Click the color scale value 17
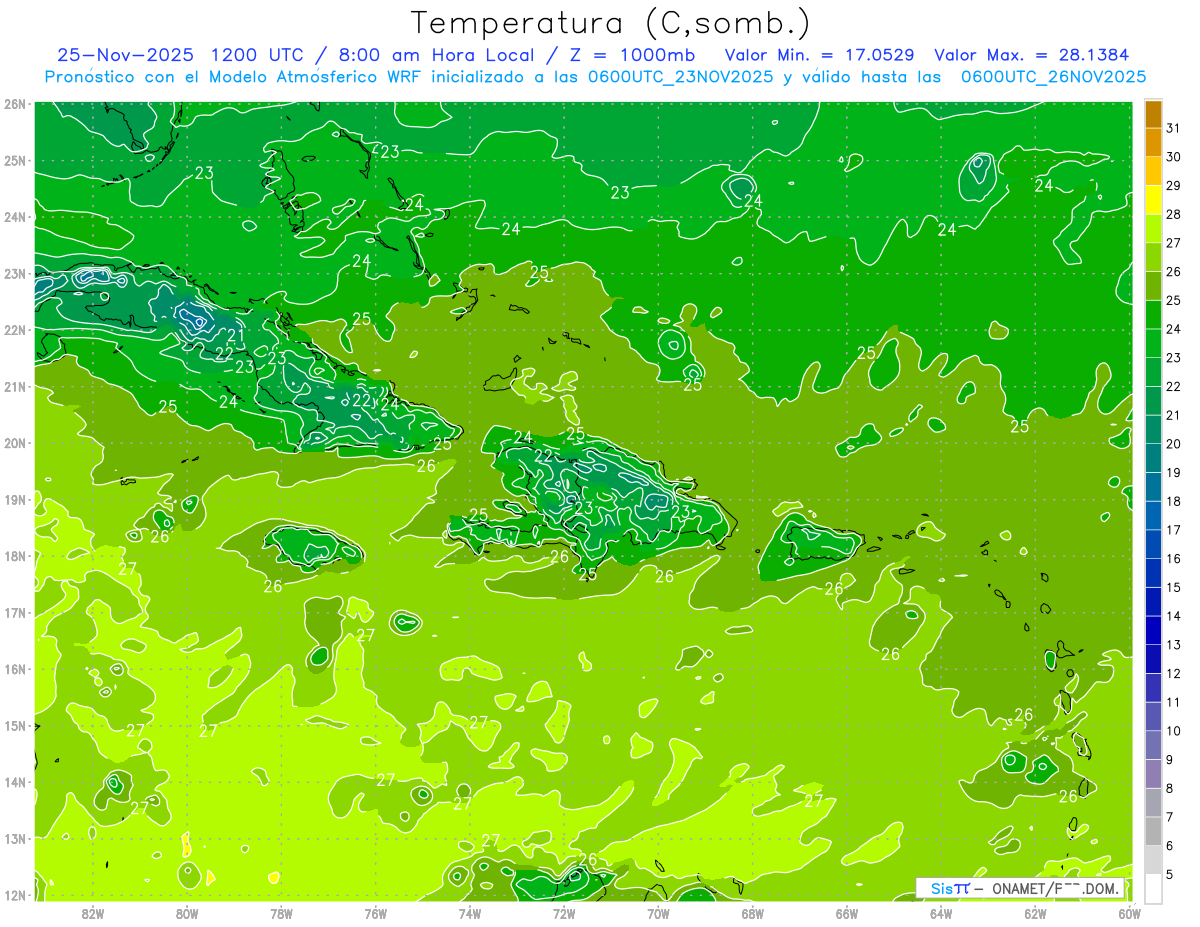 (x=1174, y=530)
